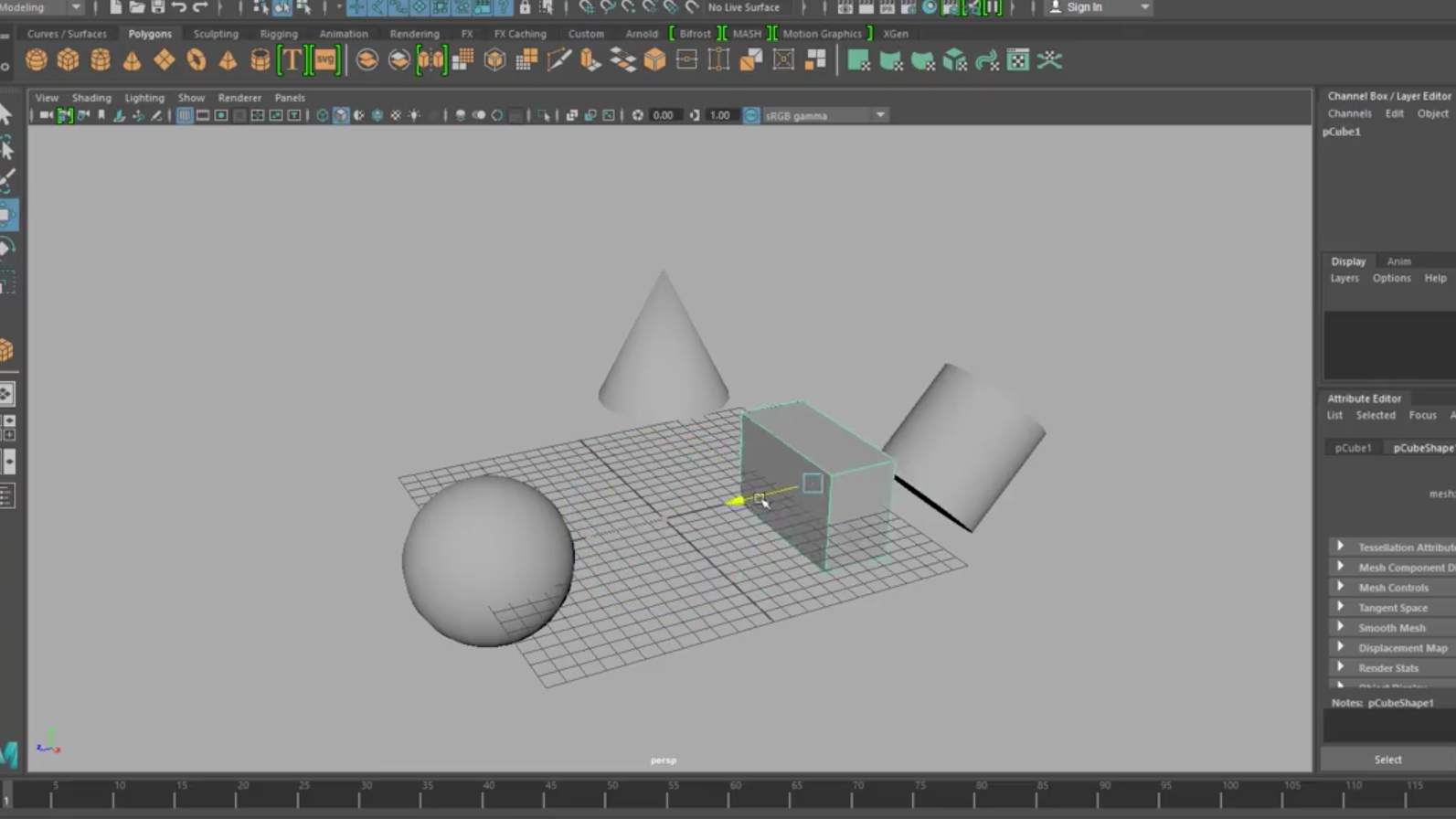Viewport: 1456px width, 819px height.
Task: Click the gamma value field showing 1.00
Action: pyautogui.click(x=720, y=115)
